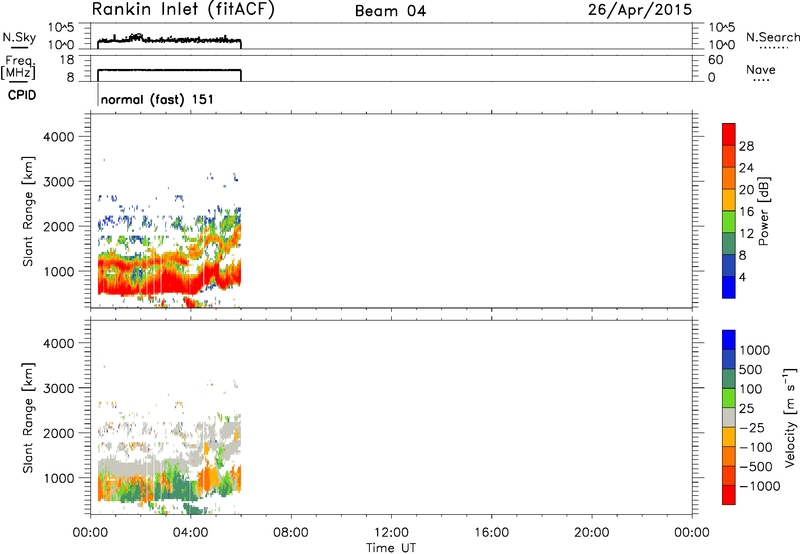Viewport: 800px width, 554px height.
Task: Select the bright blue swatch above 1000 m/s
Action: point(729,340)
